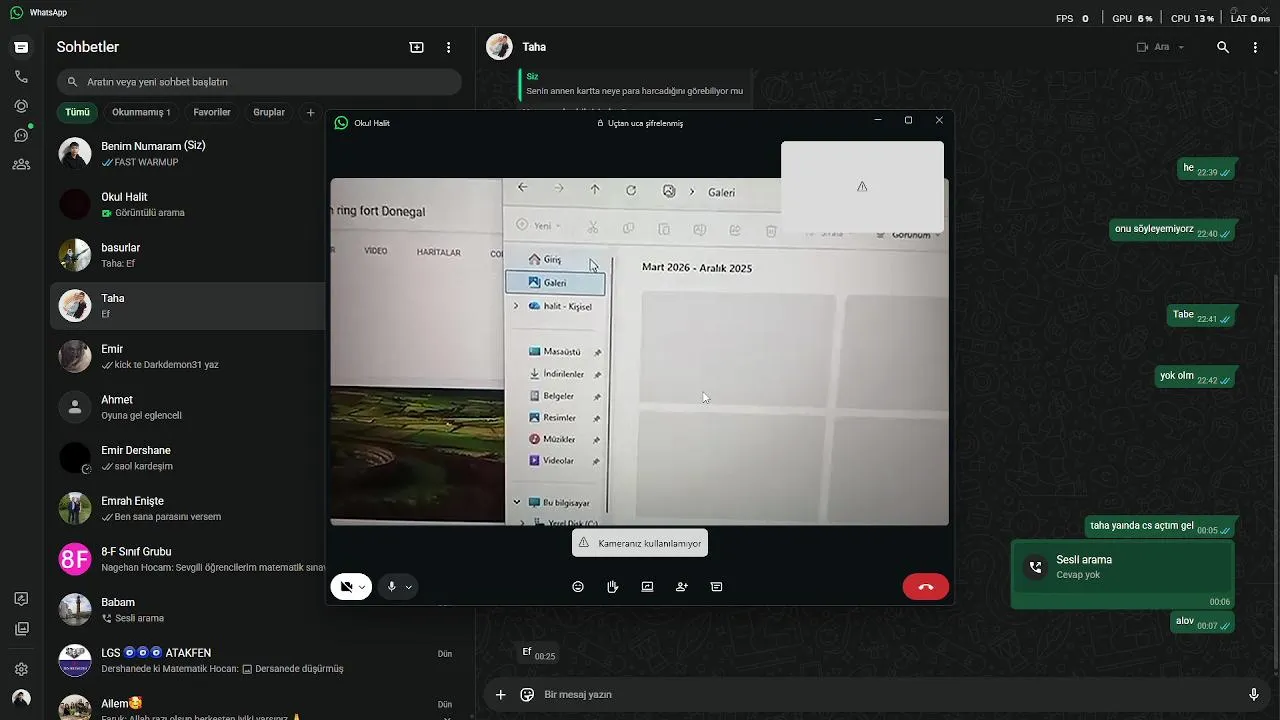The image size is (1280, 720).
Task: Mute the microphone in the call
Action: pyautogui.click(x=392, y=587)
